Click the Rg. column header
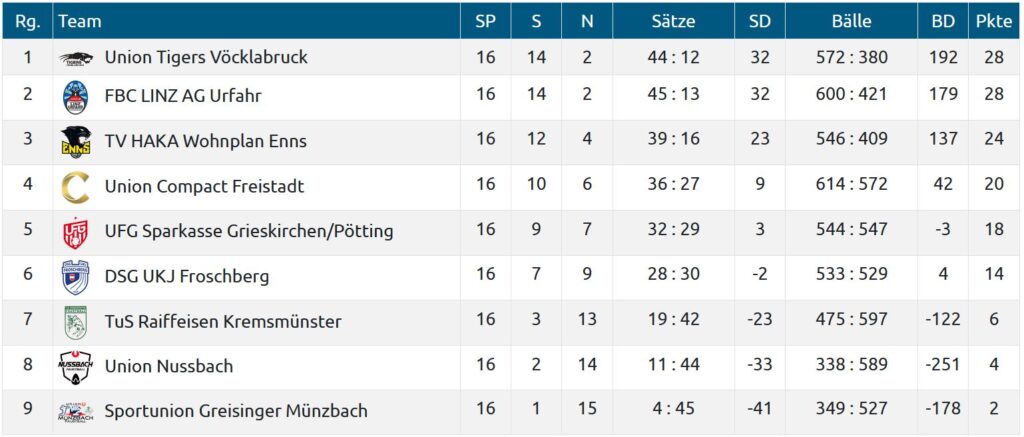Viewport: 1024px width, 437px height. [27, 21]
